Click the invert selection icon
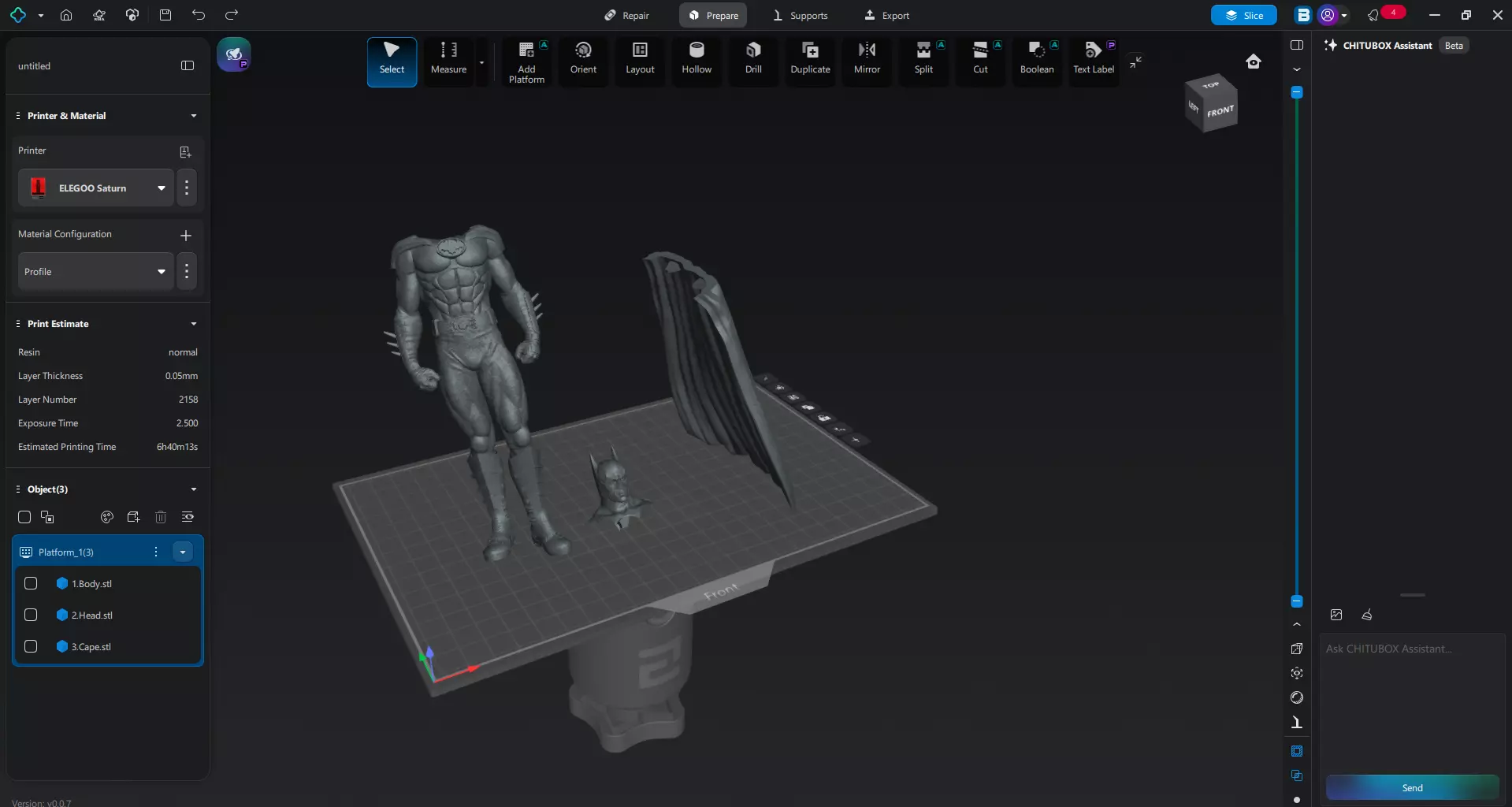Viewport: 1512px width, 807px height. point(47,517)
